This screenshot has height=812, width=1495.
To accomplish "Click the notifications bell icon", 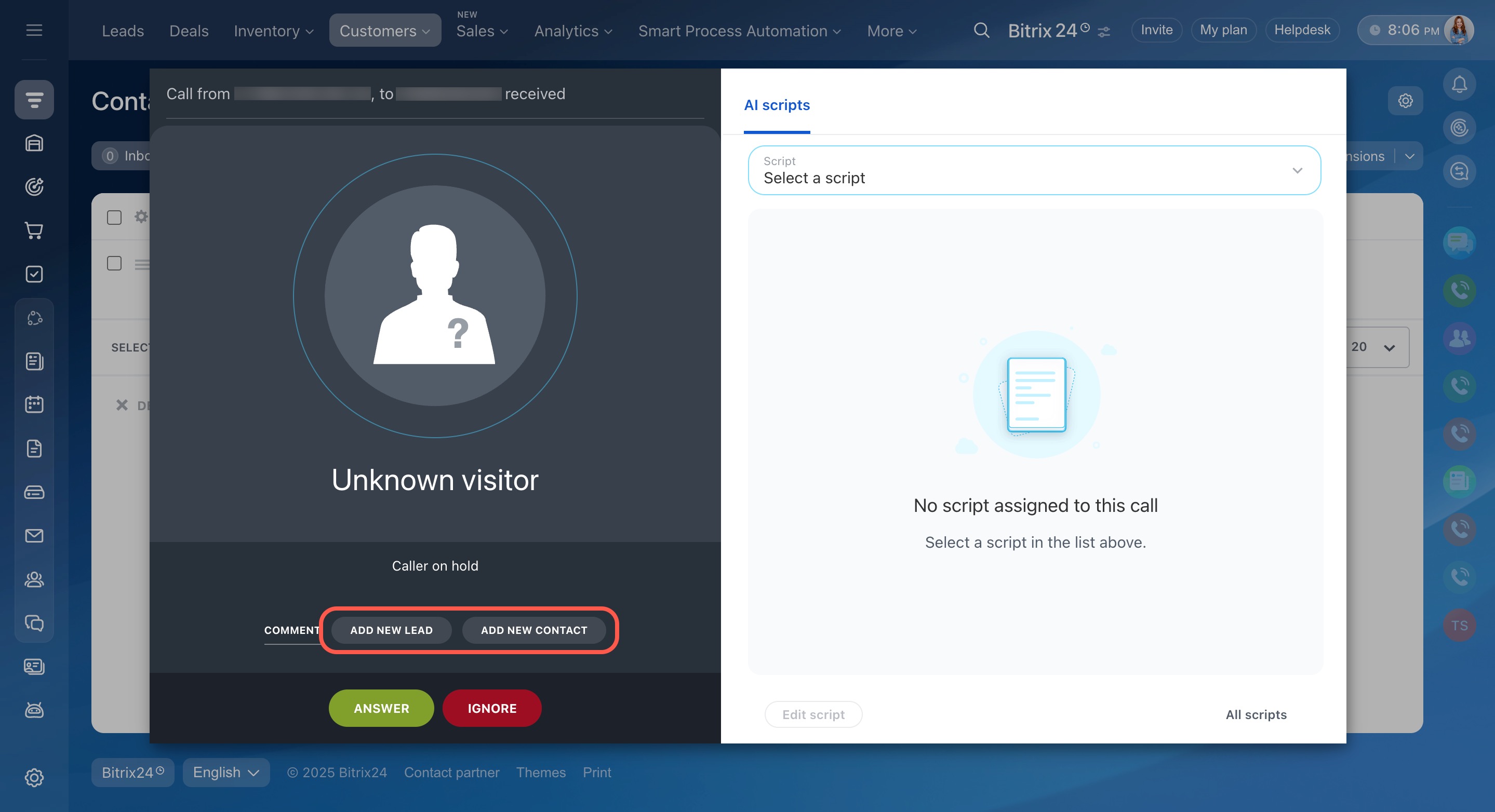I will pos(1459,85).
